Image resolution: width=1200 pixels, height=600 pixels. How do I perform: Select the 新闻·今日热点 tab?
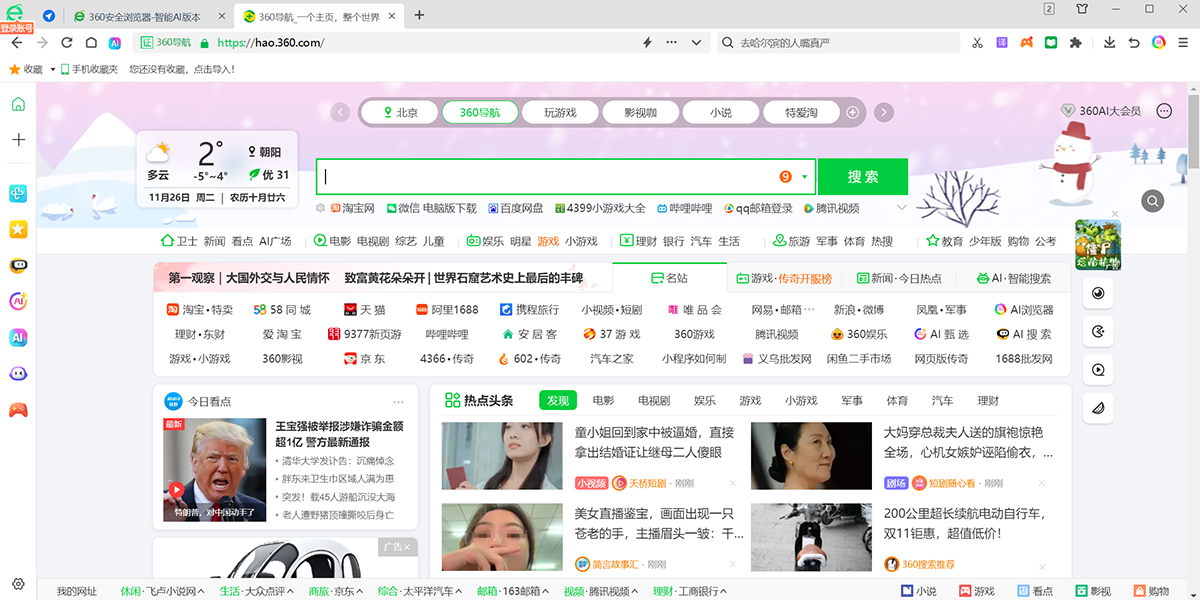[905, 278]
